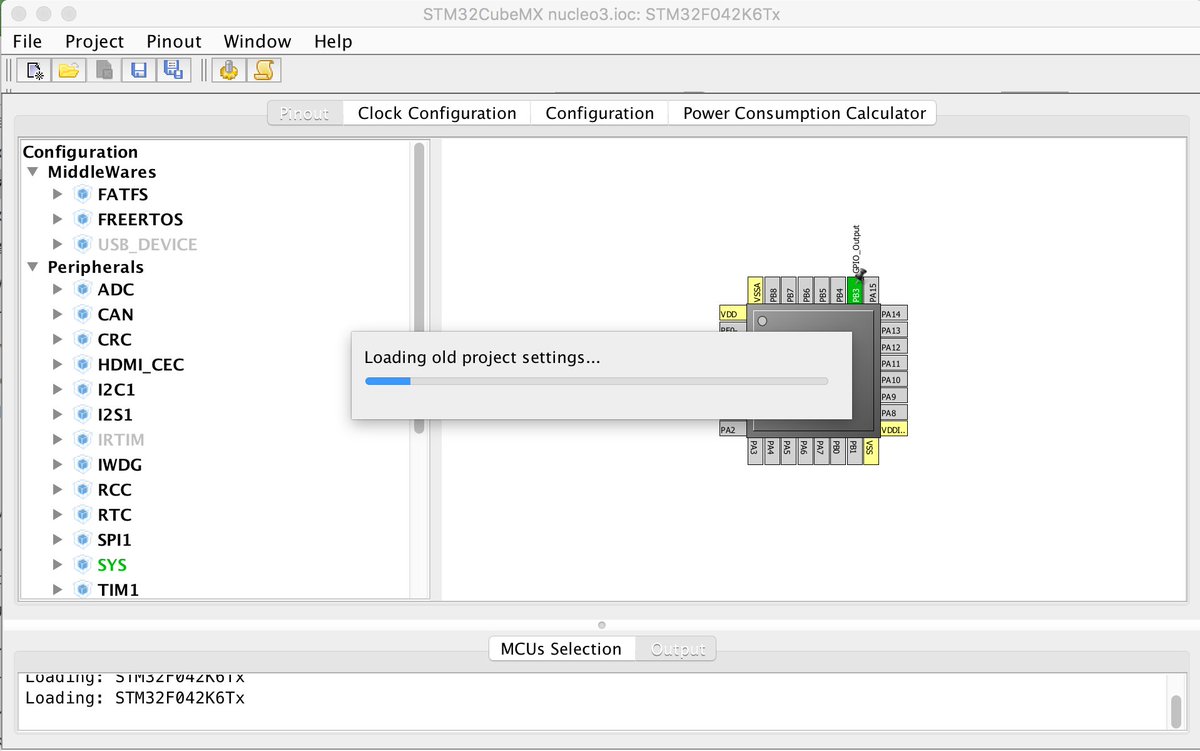Open the Help menu
1200x751 pixels.
pos(333,41)
